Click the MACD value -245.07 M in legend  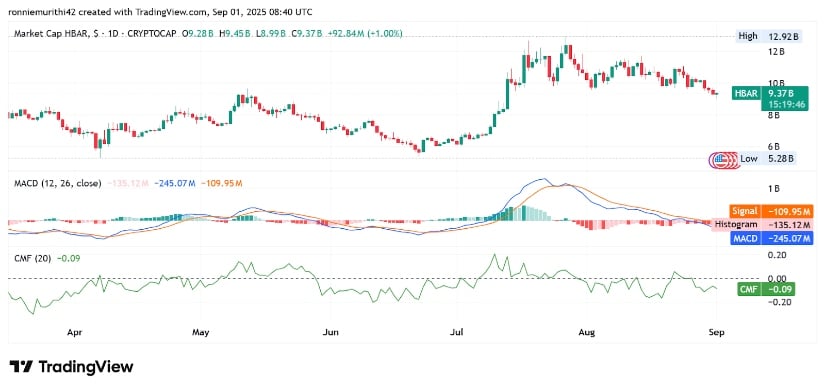(175, 183)
